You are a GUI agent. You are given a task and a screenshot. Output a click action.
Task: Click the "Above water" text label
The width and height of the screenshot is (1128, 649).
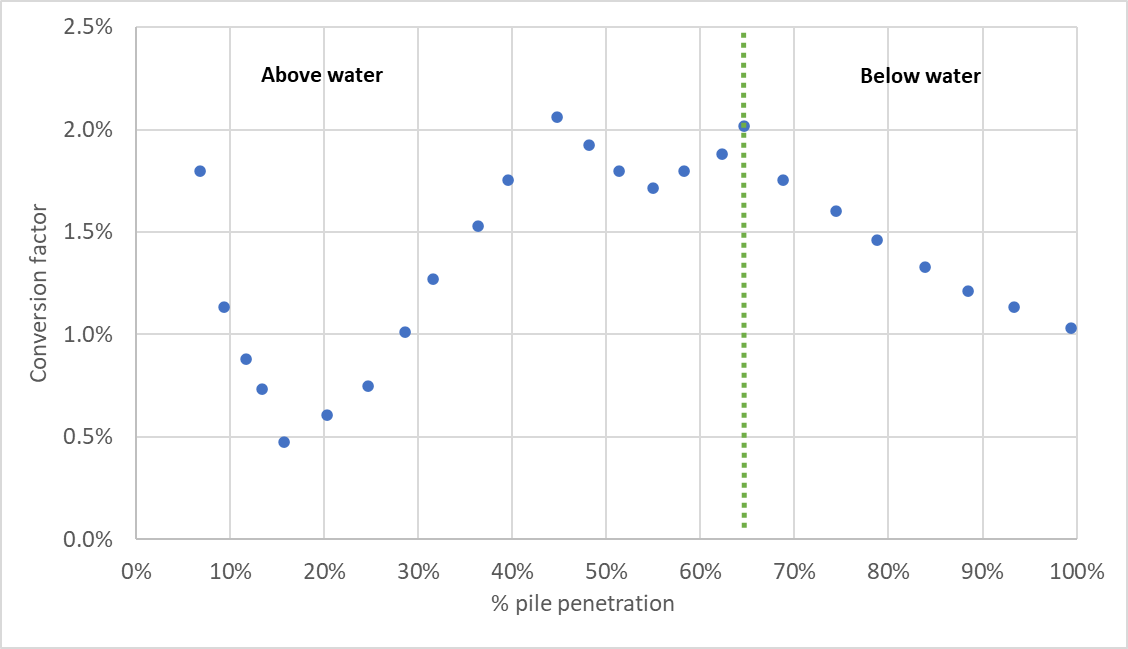click(x=321, y=75)
